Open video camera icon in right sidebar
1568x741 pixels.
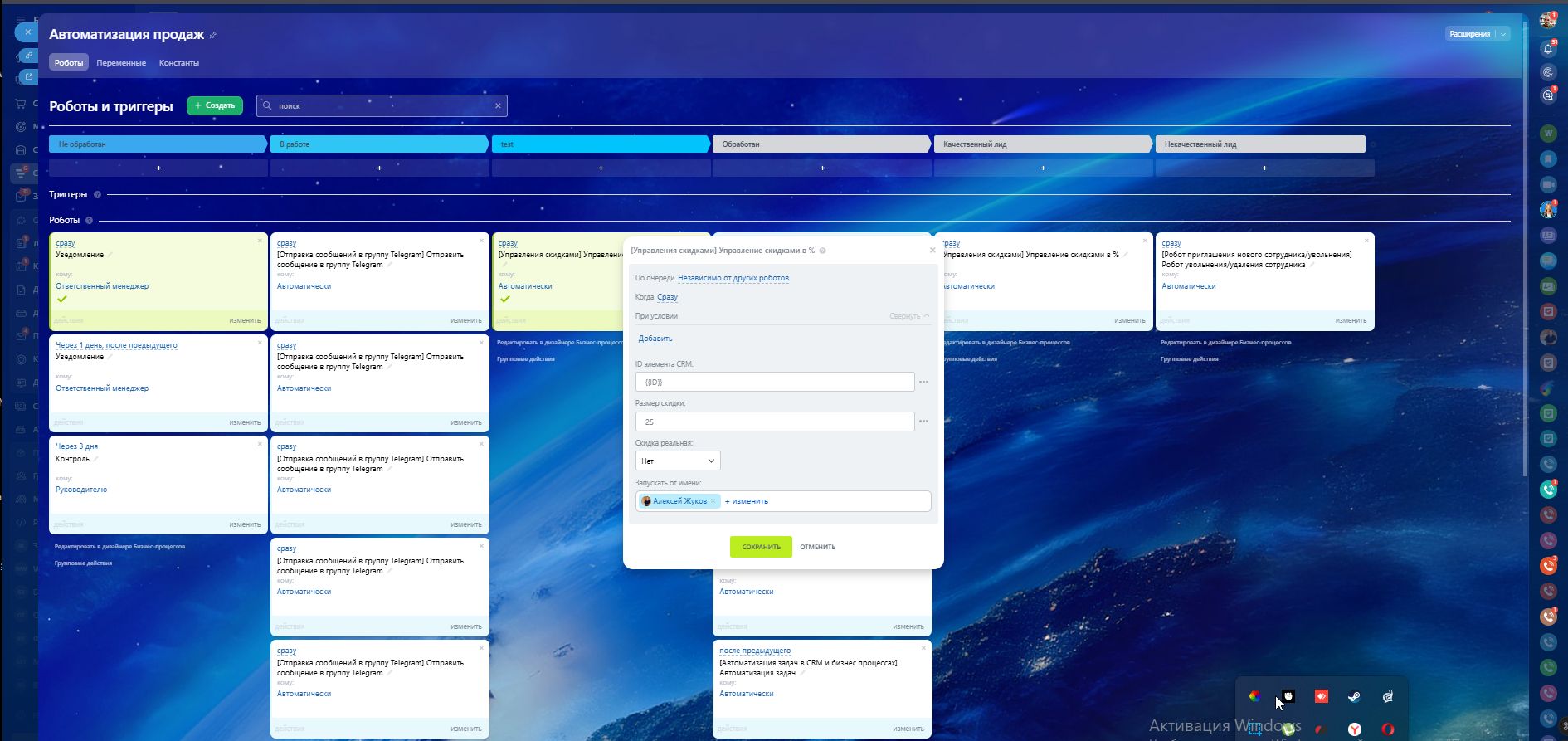pyautogui.click(x=1548, y=184)
